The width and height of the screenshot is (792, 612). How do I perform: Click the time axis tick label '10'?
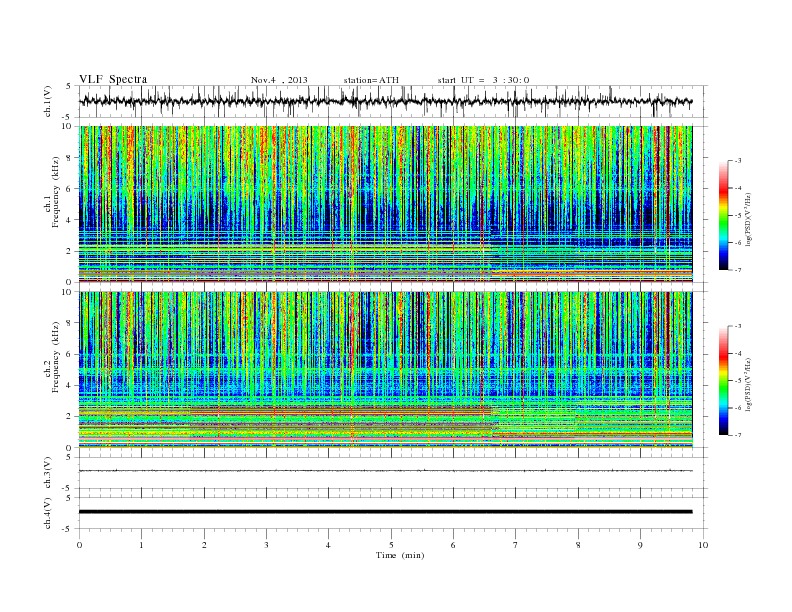click(703, 545)
